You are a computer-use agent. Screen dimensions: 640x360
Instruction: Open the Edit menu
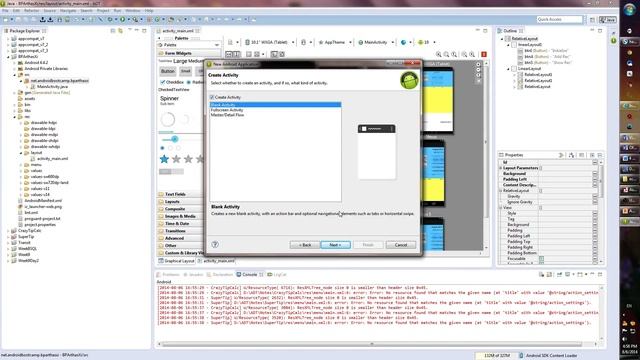[16, 11]
